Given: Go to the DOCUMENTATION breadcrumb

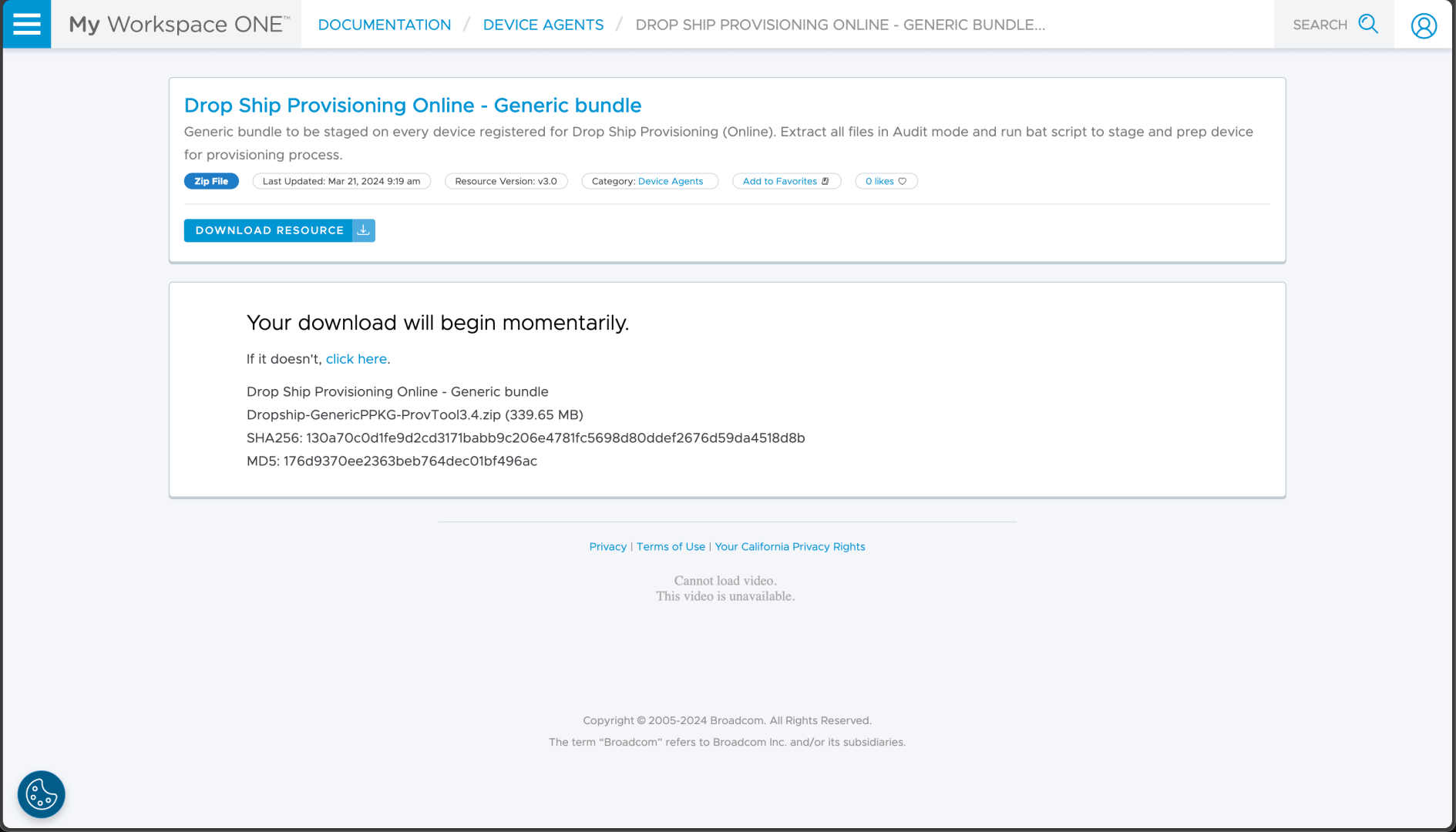Looking at the screenshot, I should (x=384, y=25).
